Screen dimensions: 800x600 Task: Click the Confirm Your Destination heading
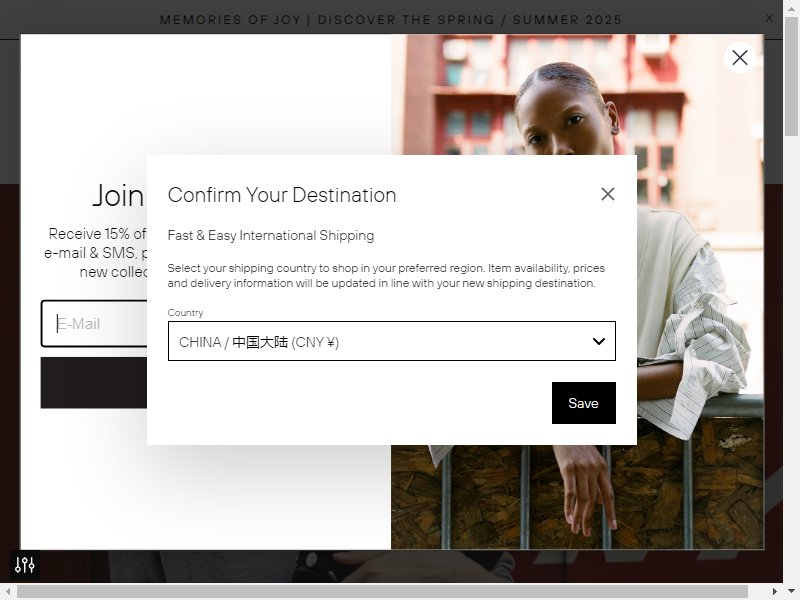282,195
